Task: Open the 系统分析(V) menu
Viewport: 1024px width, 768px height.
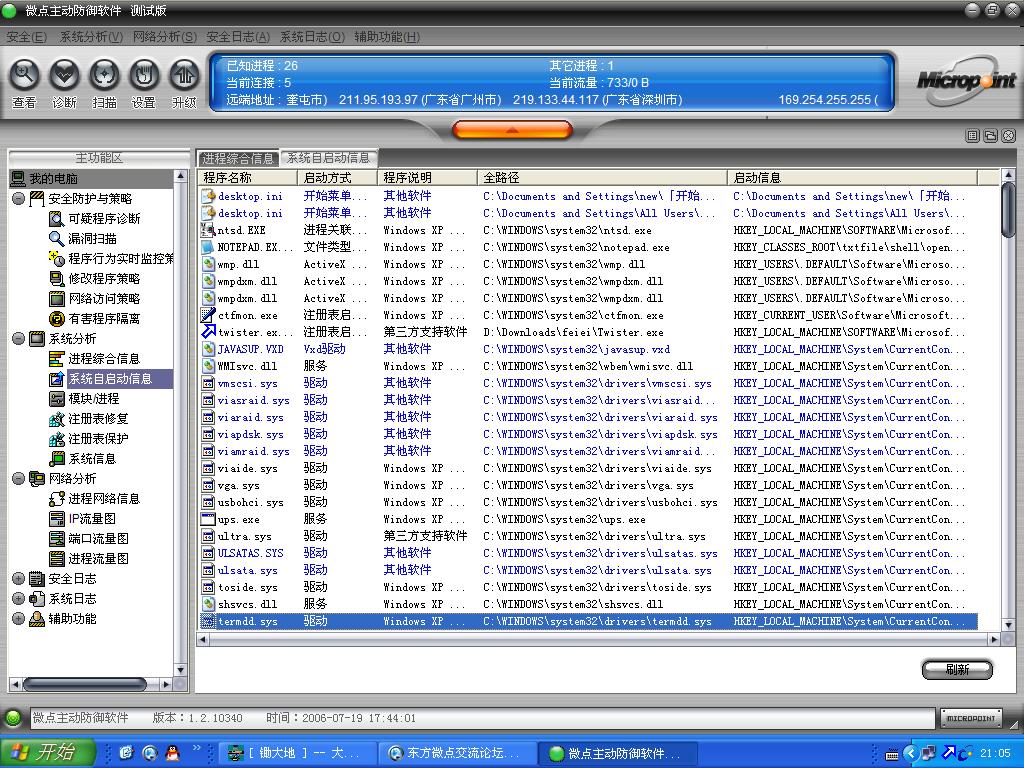Action: [x=91, y=37]
